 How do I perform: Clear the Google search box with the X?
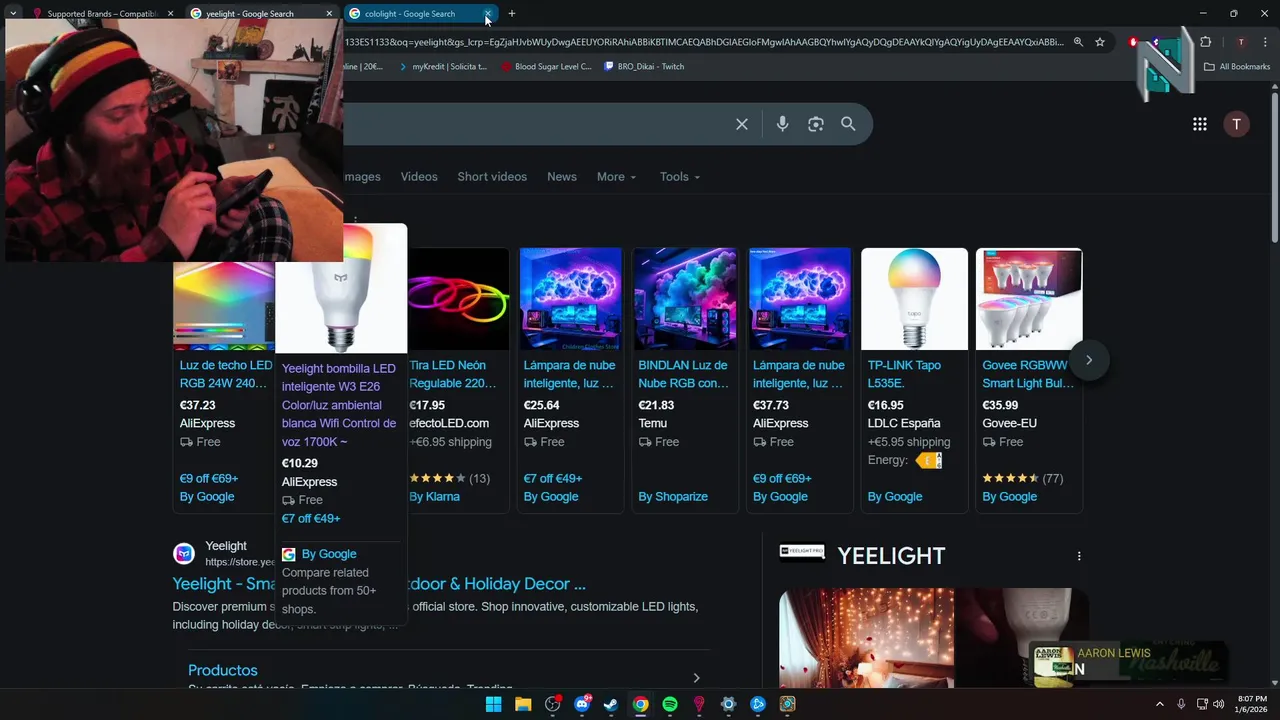point(742,124)
